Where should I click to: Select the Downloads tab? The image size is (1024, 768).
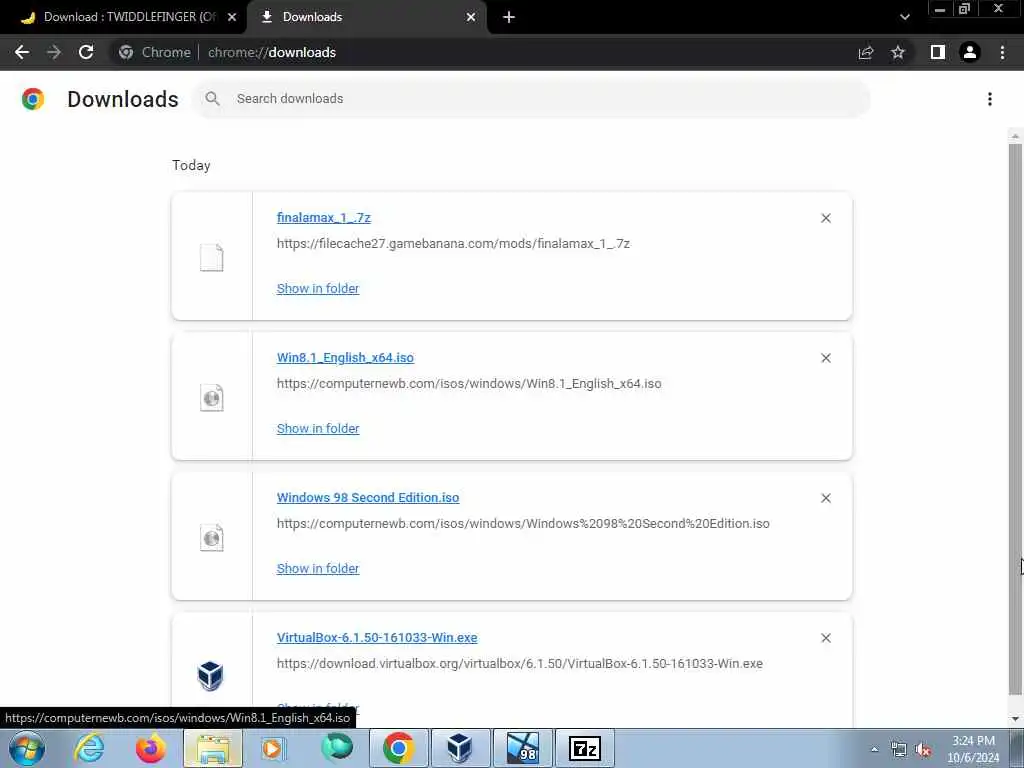366,17
